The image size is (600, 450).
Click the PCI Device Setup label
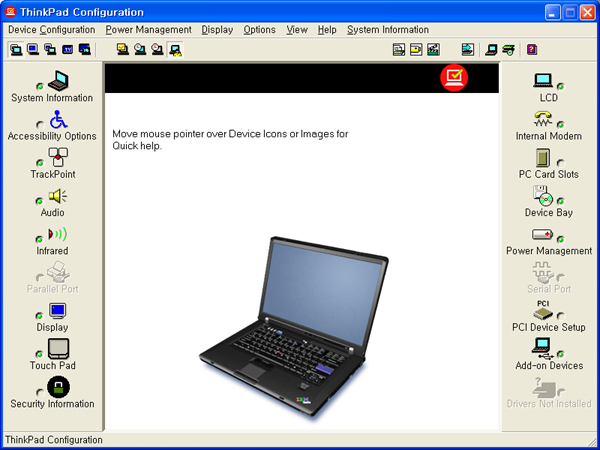(548, 328)
